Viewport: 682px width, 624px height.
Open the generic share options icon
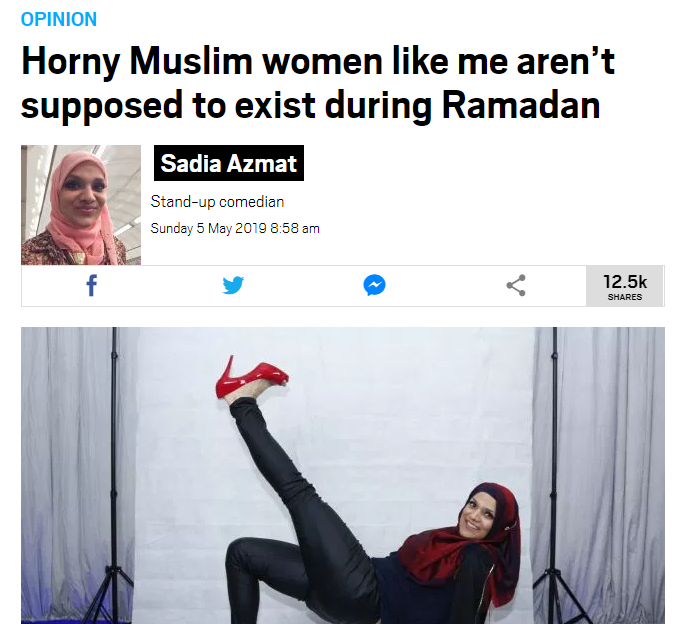coord(516,285)
